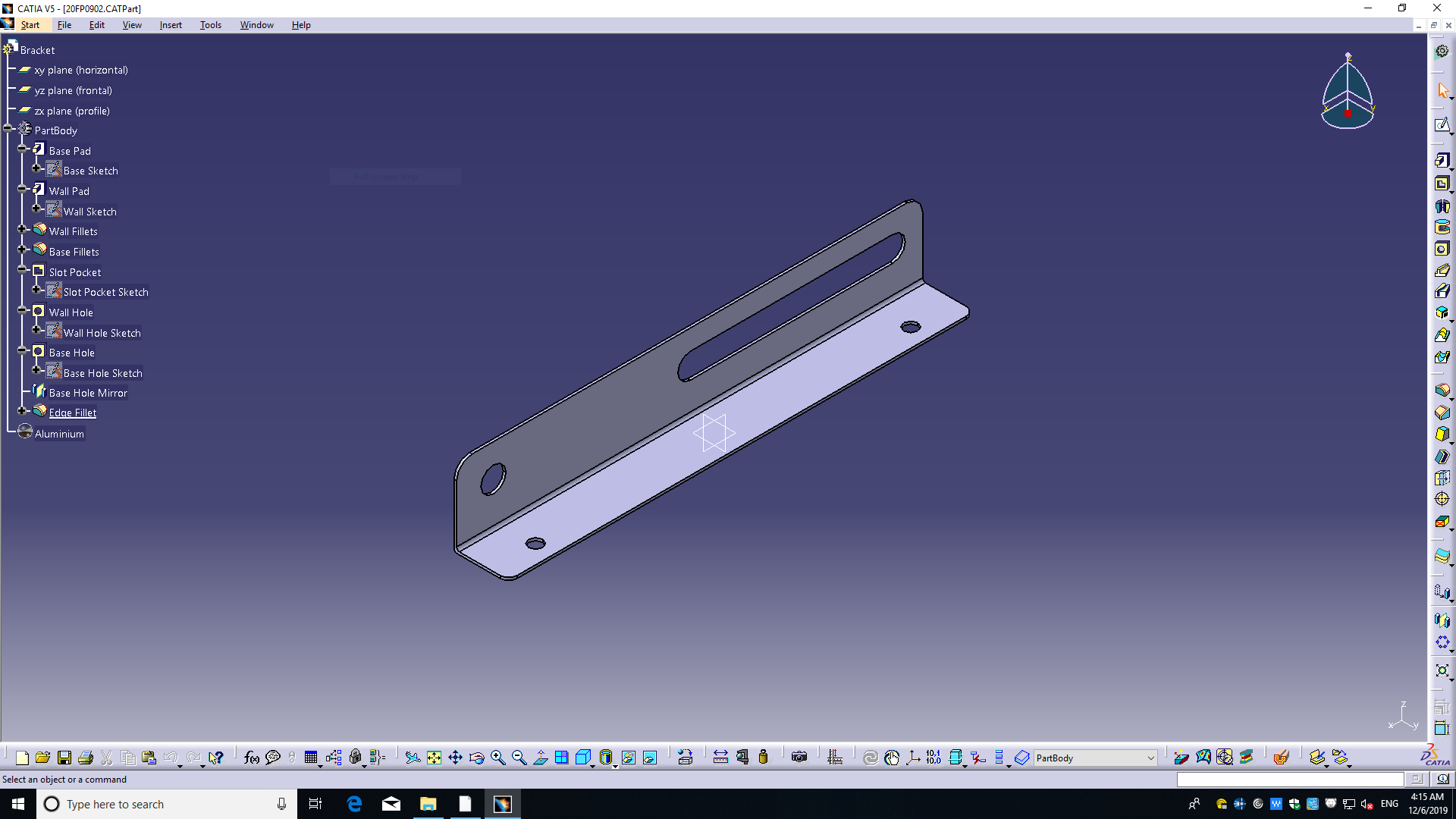Click the Sketcher icon in right toolbar
This screenshot has height=819, width=1456.
tap(1442, 125)
